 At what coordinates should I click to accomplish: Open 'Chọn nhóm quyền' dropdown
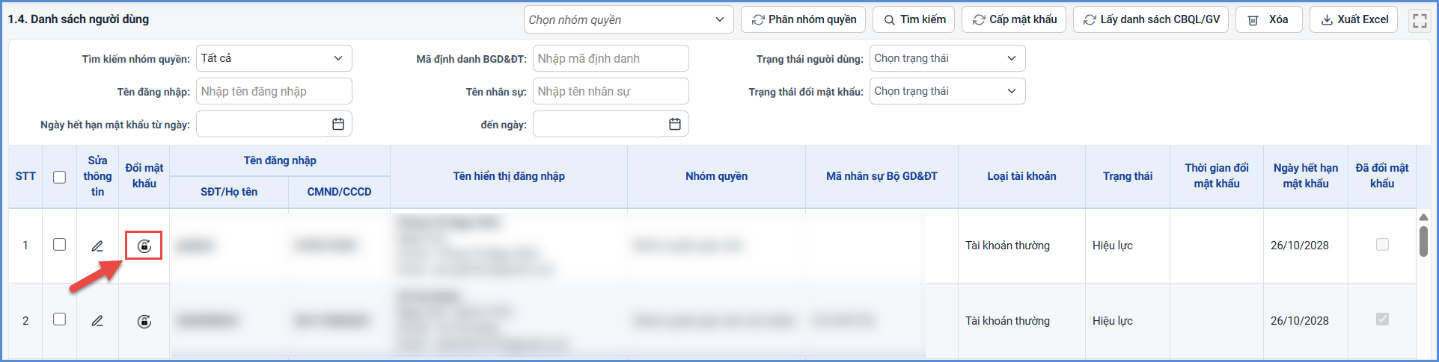coord(629,20)
